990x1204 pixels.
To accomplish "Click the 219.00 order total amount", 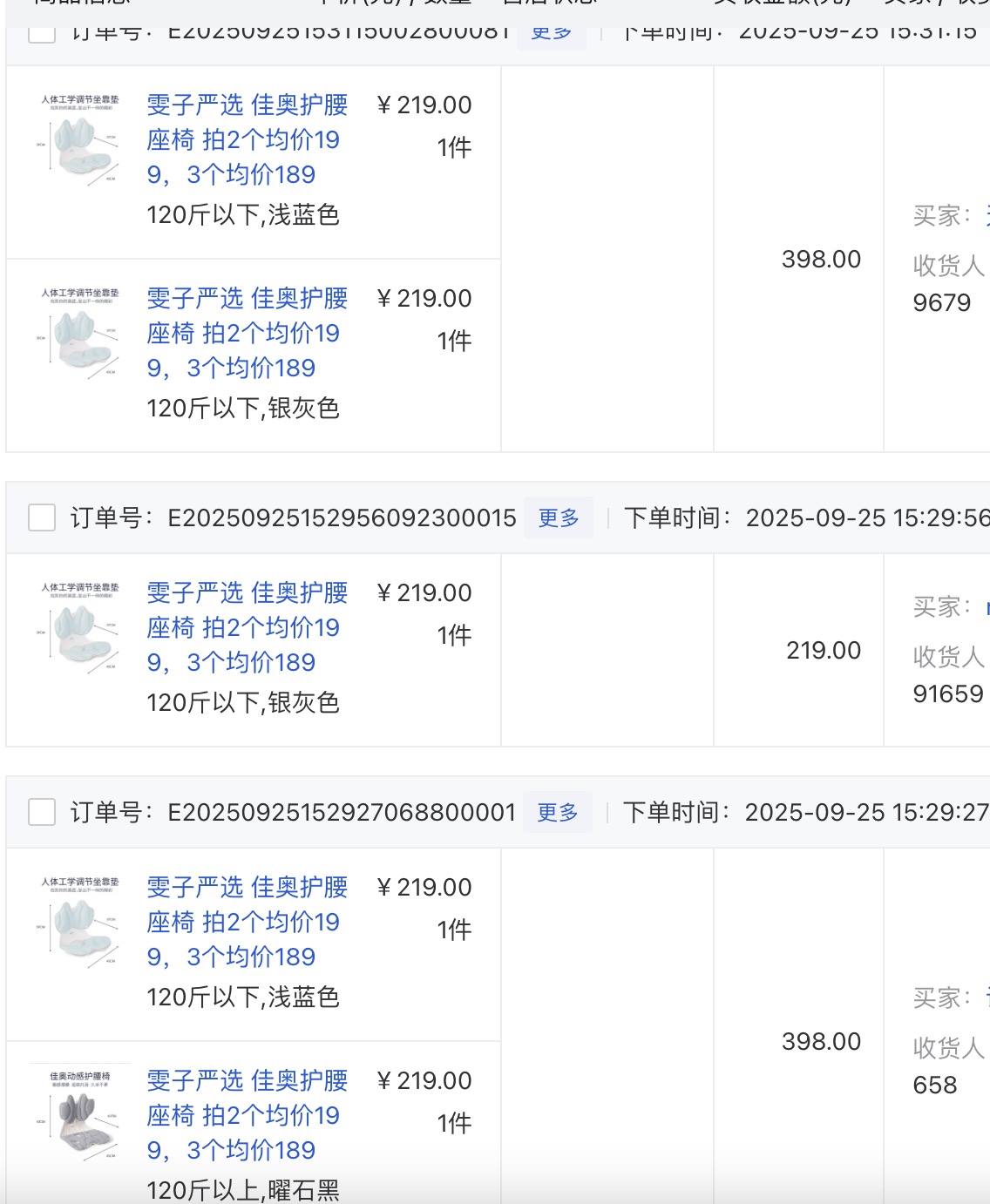I will 823,650.
